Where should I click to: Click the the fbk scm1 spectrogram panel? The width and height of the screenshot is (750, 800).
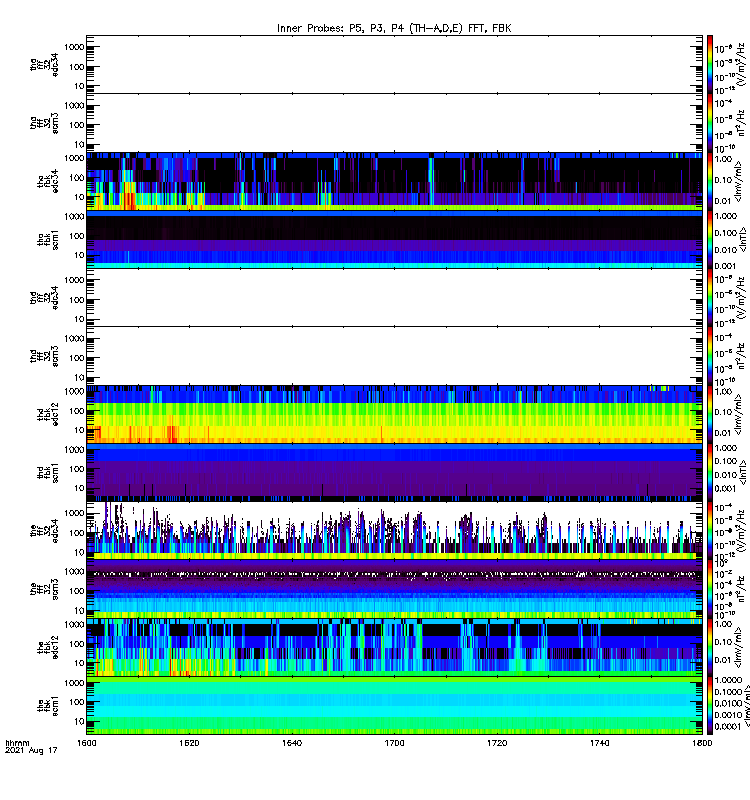pyautogui.click(x=394, y=706)
